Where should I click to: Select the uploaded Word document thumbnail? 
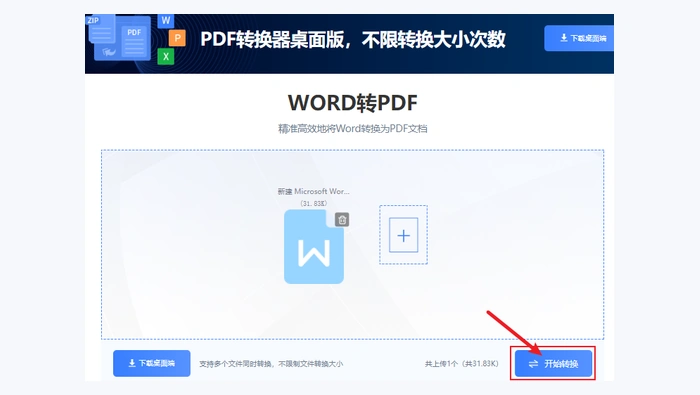[x=314, y=247]
